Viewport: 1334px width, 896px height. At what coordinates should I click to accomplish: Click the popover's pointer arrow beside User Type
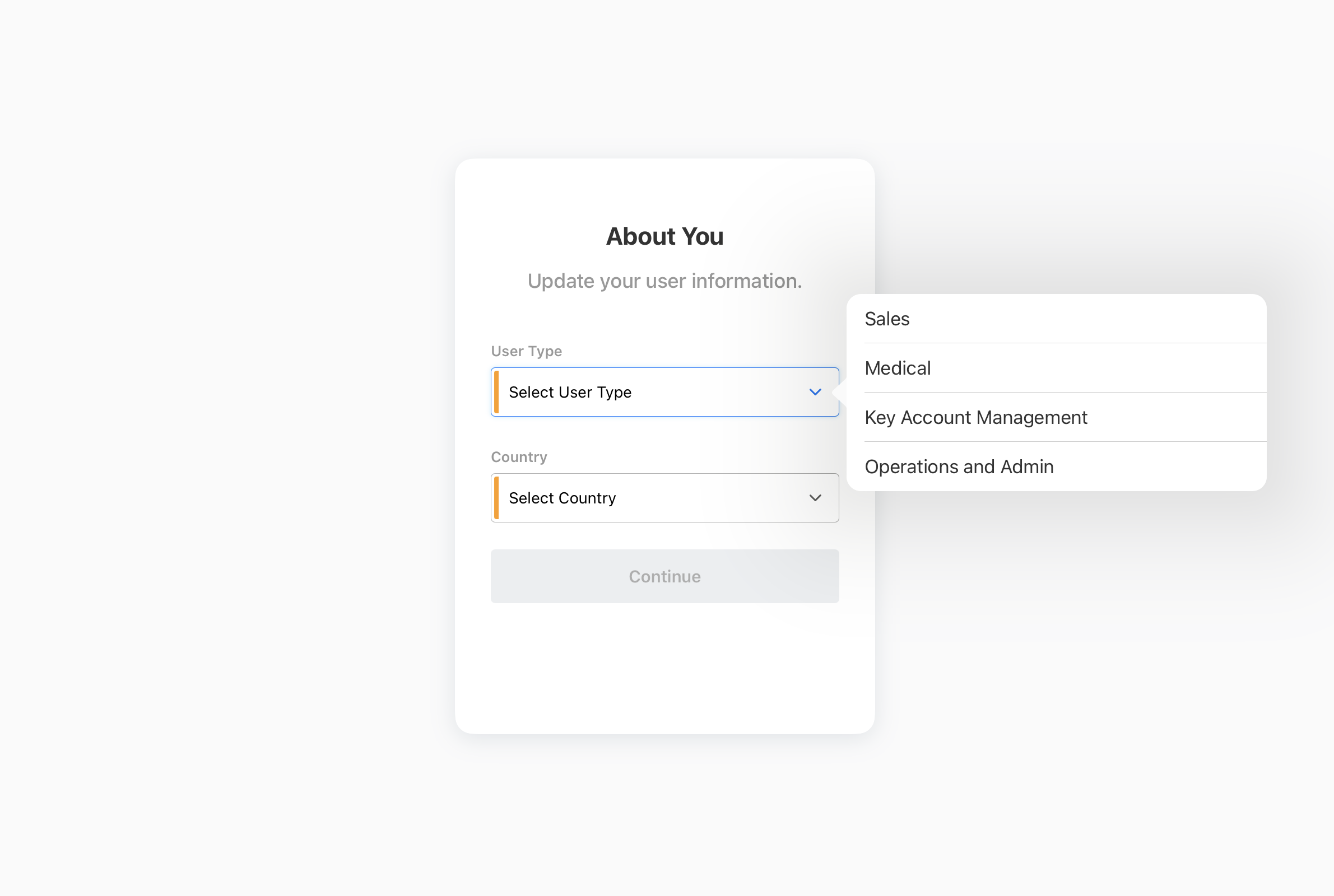[x=840, y=392]
